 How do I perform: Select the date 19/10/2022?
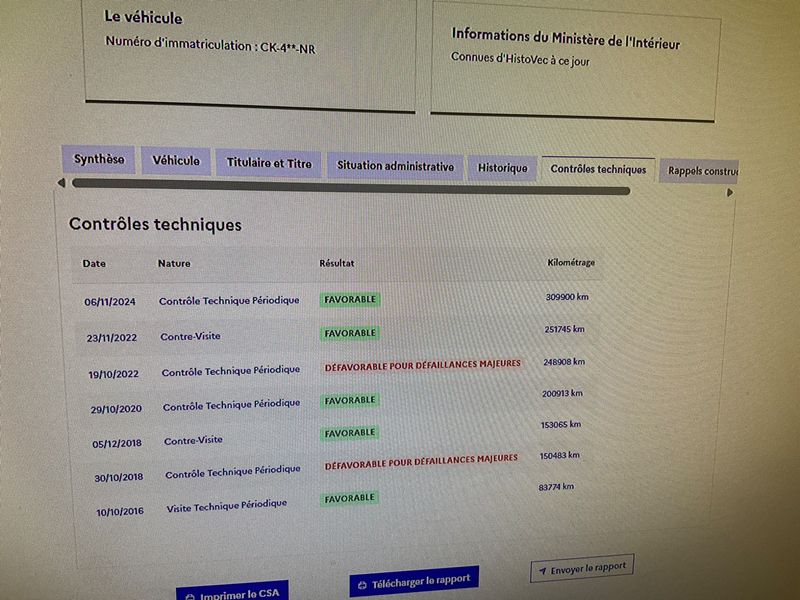point(114,374)
